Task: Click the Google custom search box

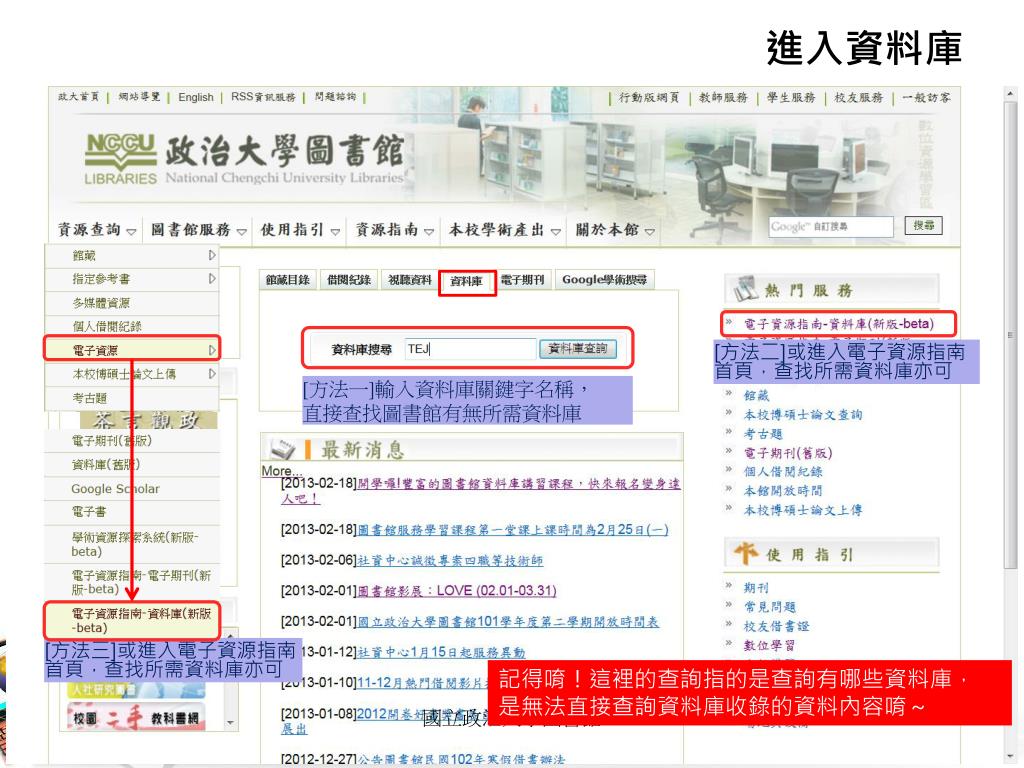Action: click(831, 227)
